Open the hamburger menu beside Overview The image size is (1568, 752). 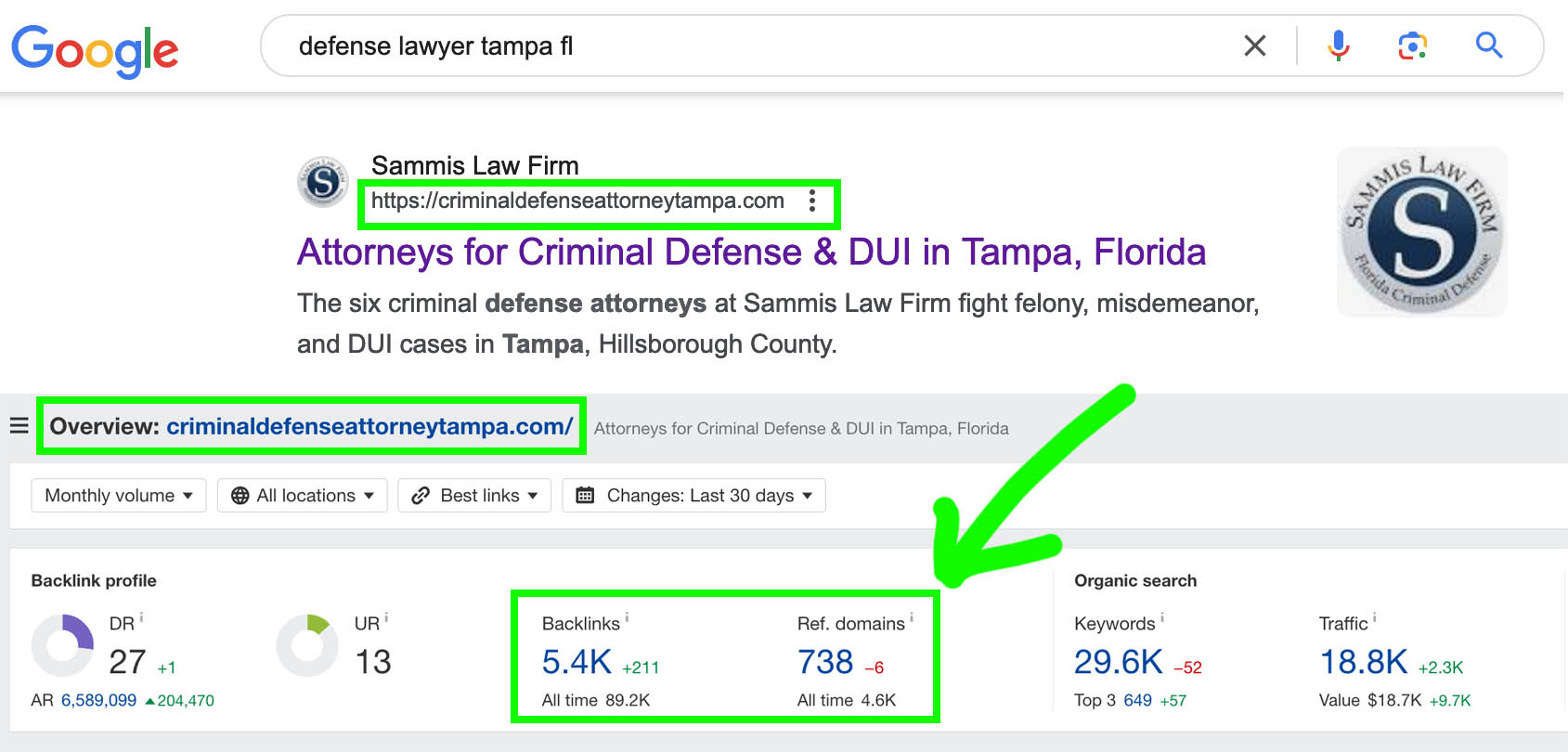19,426
